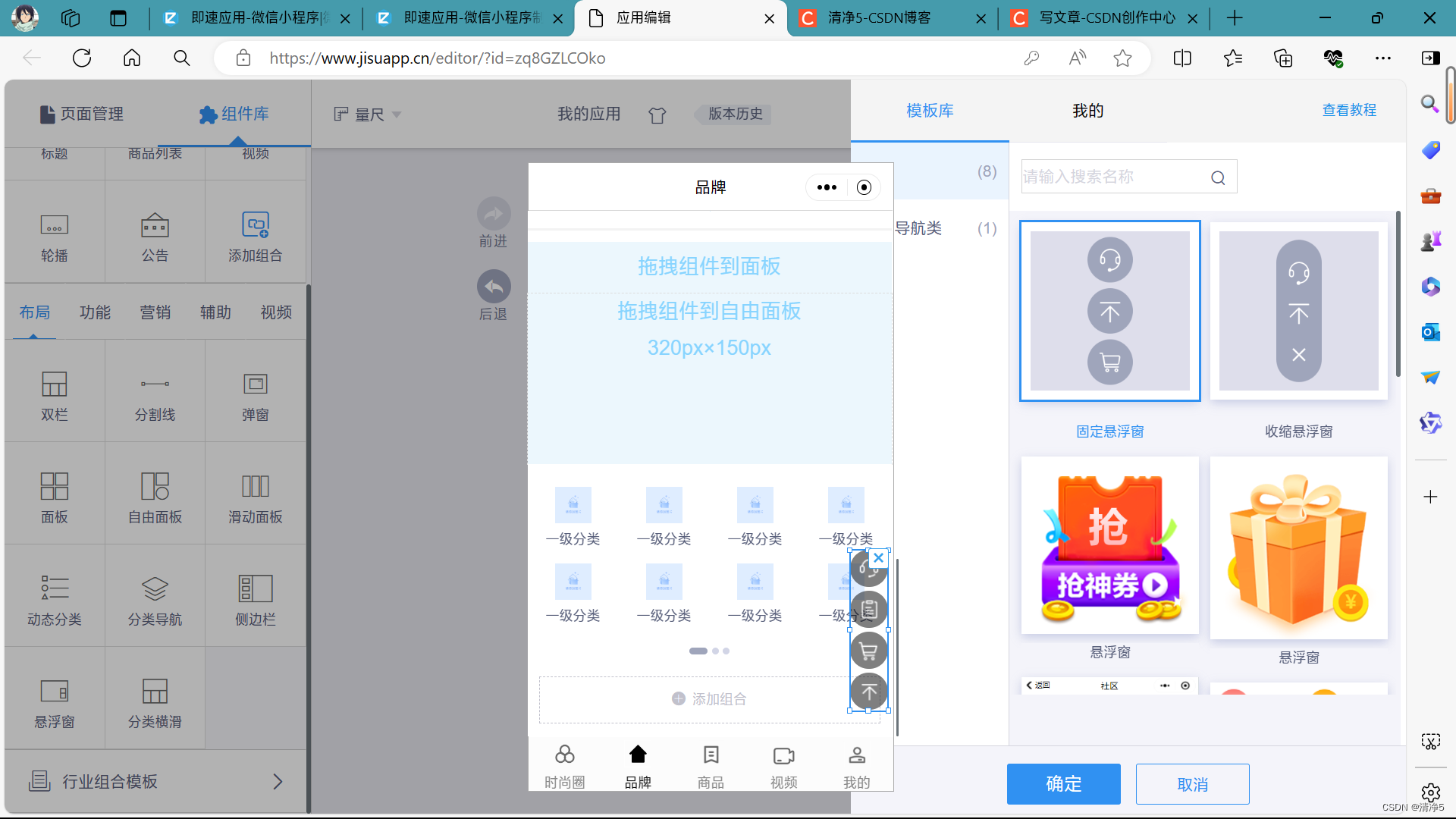The height and width of the screenshot is (819, 1456).
Task: Close the floating window widget on the canvas
Action: pyautogui.click(x=878, y=558)
